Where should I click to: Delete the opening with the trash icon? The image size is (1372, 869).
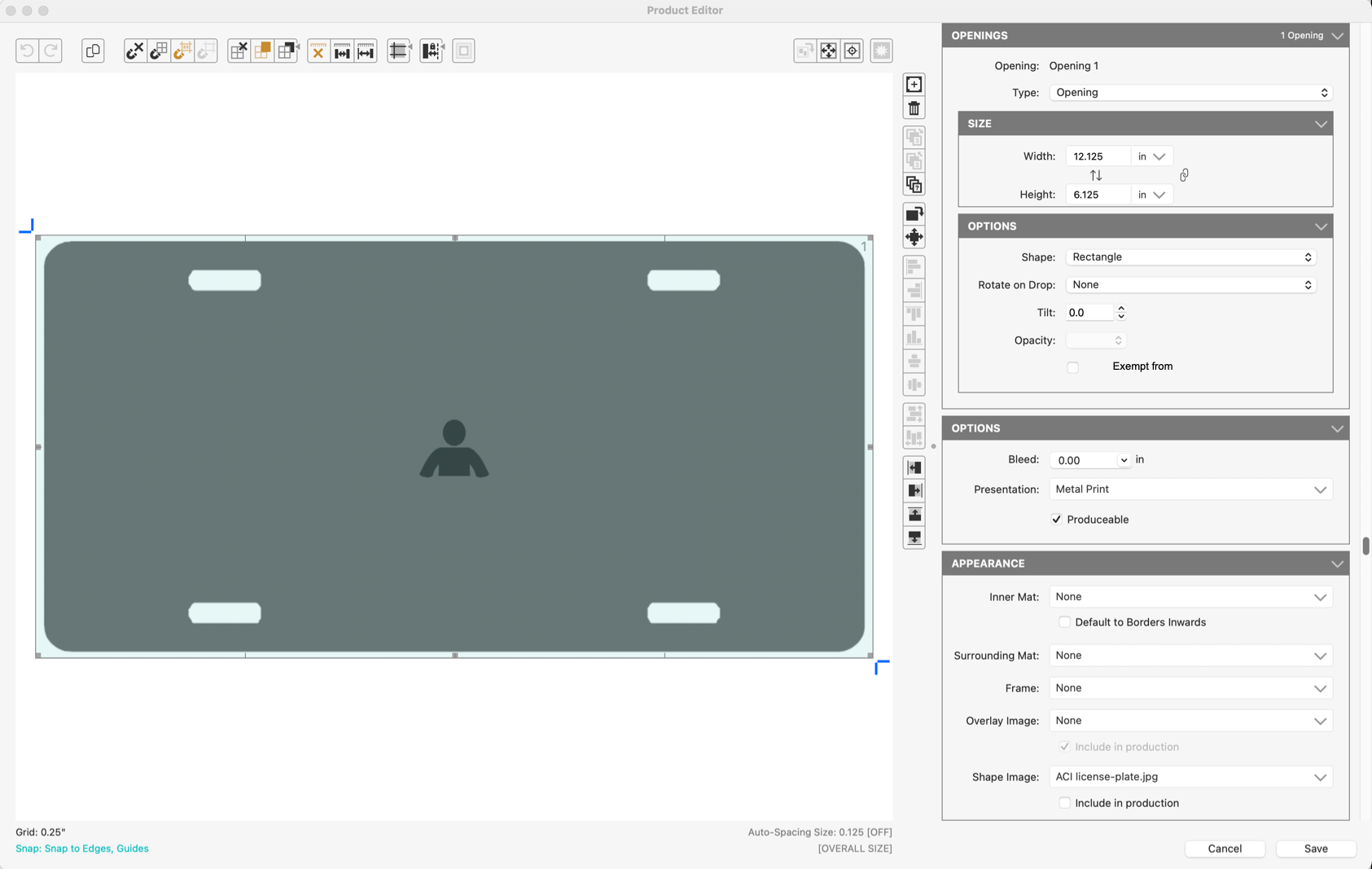tap(914, 108)
